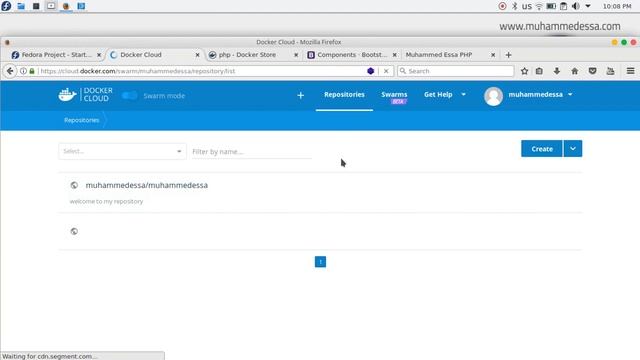Click the Firefox taskbar icon in panel
Image resolution: width=640 pixels, height=360 pixels.
(x=66, y=6)
